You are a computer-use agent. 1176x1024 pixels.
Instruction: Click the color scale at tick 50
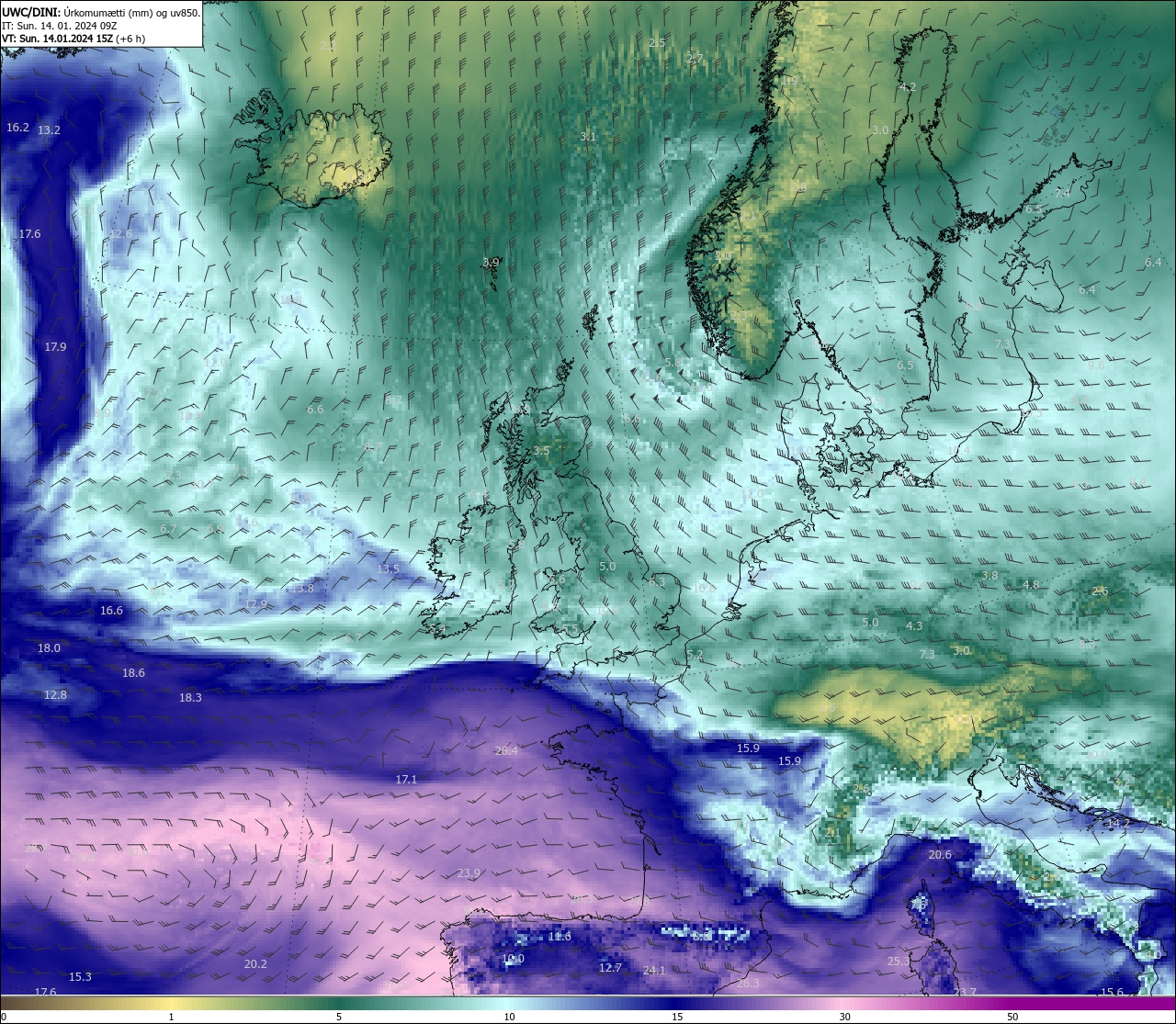click(1012, 1017)
